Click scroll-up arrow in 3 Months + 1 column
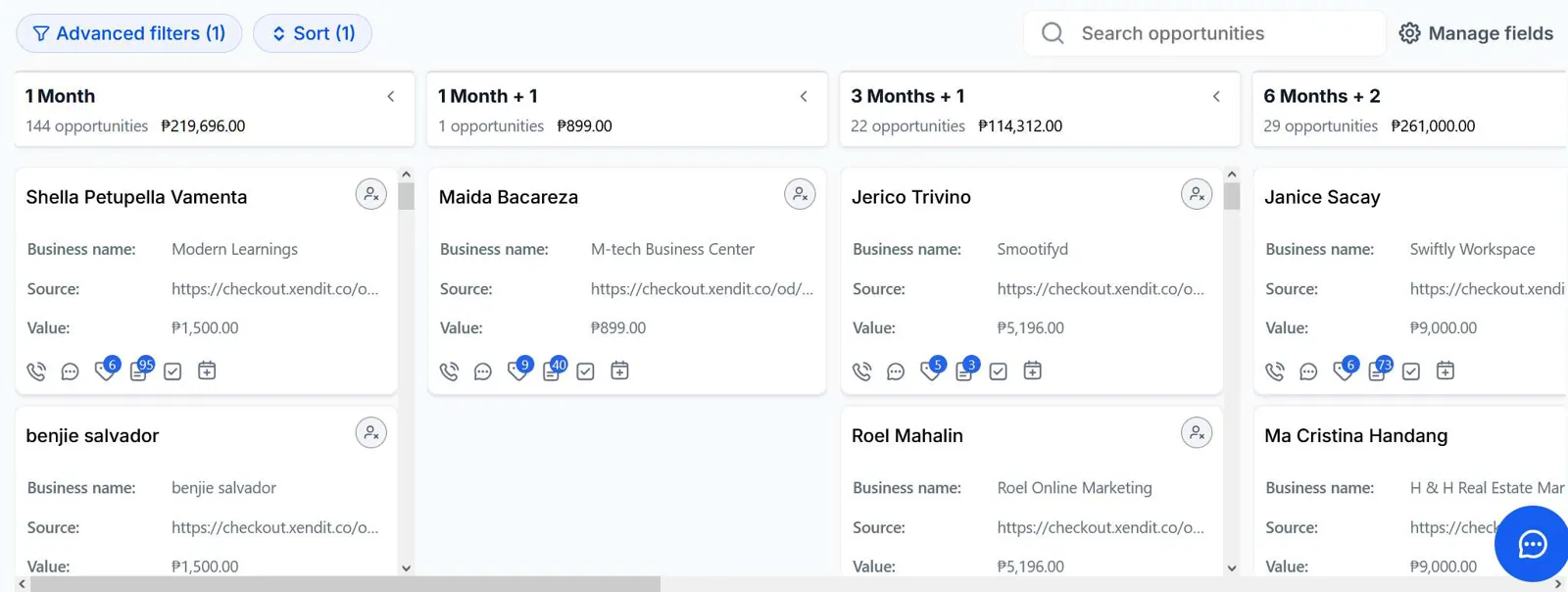Viewport: 1568px width, 592px height. coord(1232,174)
